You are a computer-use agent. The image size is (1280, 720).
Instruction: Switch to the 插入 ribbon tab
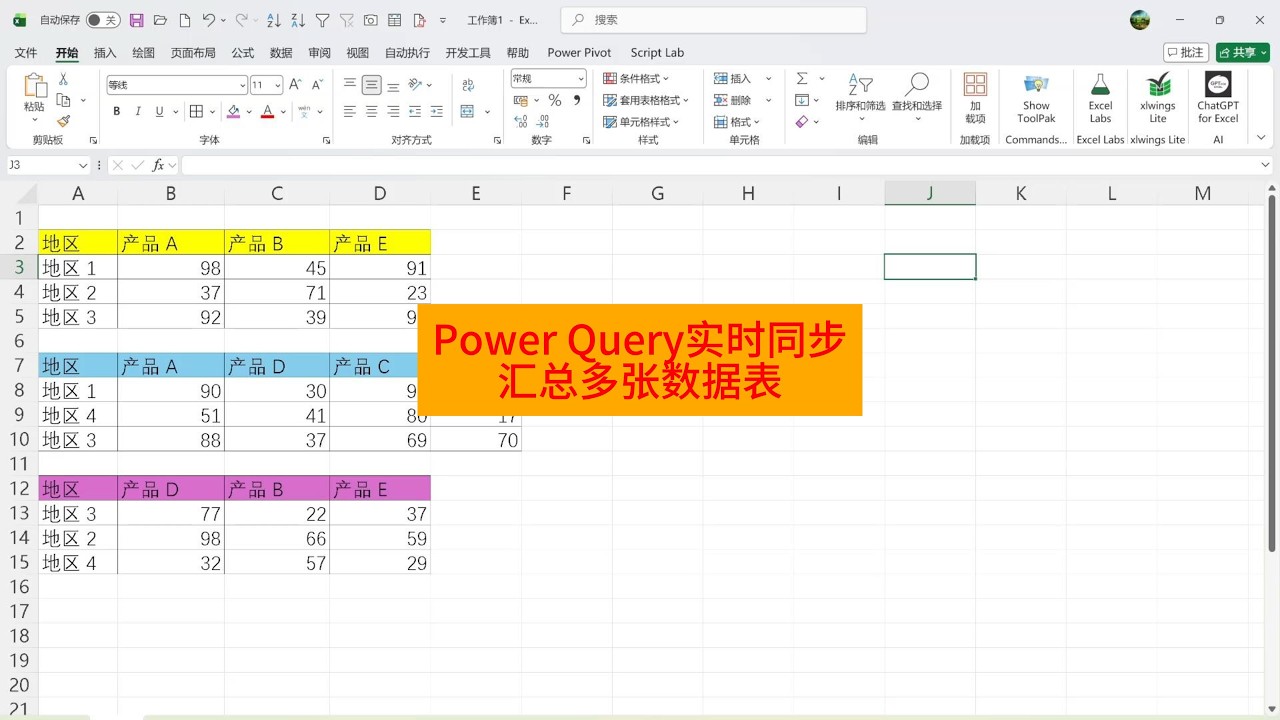coord(105,53)
